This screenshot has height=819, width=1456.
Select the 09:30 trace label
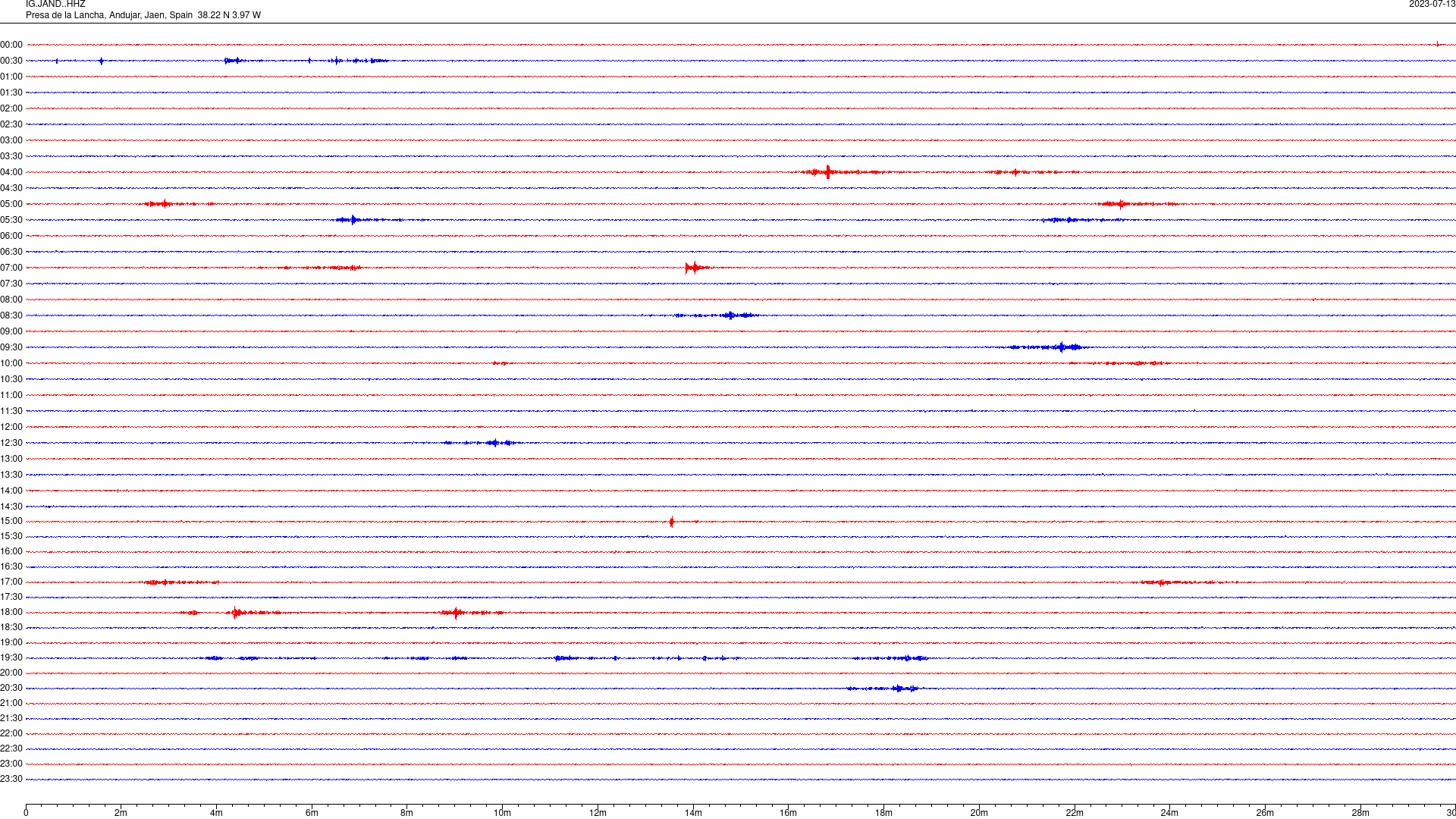(11, 347)
